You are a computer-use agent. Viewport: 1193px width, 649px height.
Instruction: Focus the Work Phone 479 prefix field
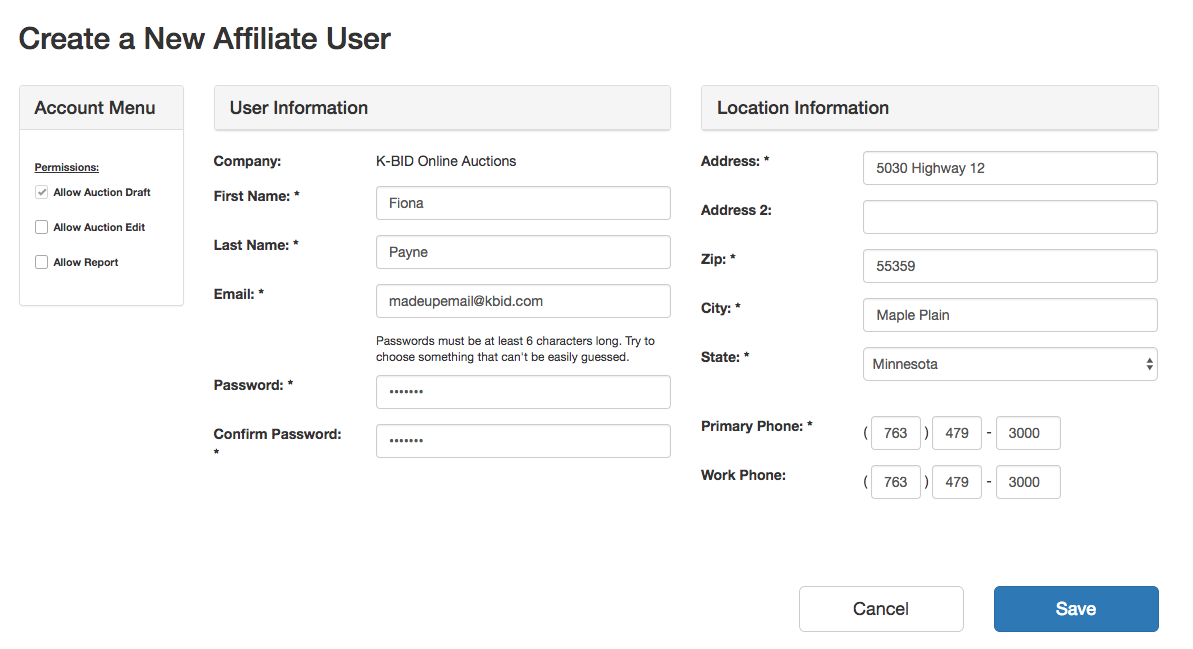point(957,482)
